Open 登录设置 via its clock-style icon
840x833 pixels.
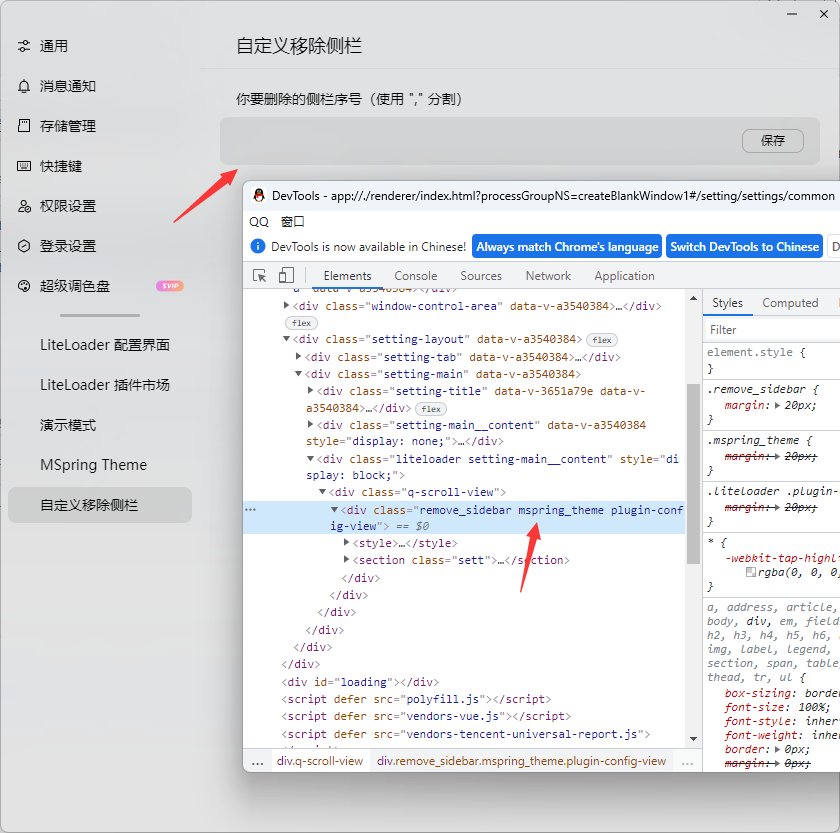click(24, 246)
